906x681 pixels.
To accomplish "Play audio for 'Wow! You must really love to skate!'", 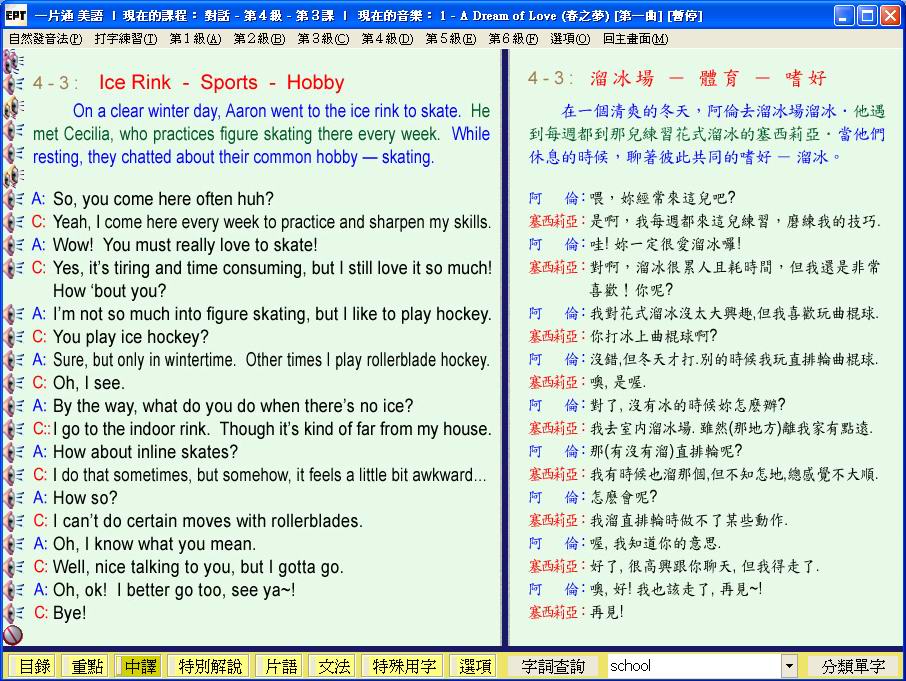I will pos(14,245).
